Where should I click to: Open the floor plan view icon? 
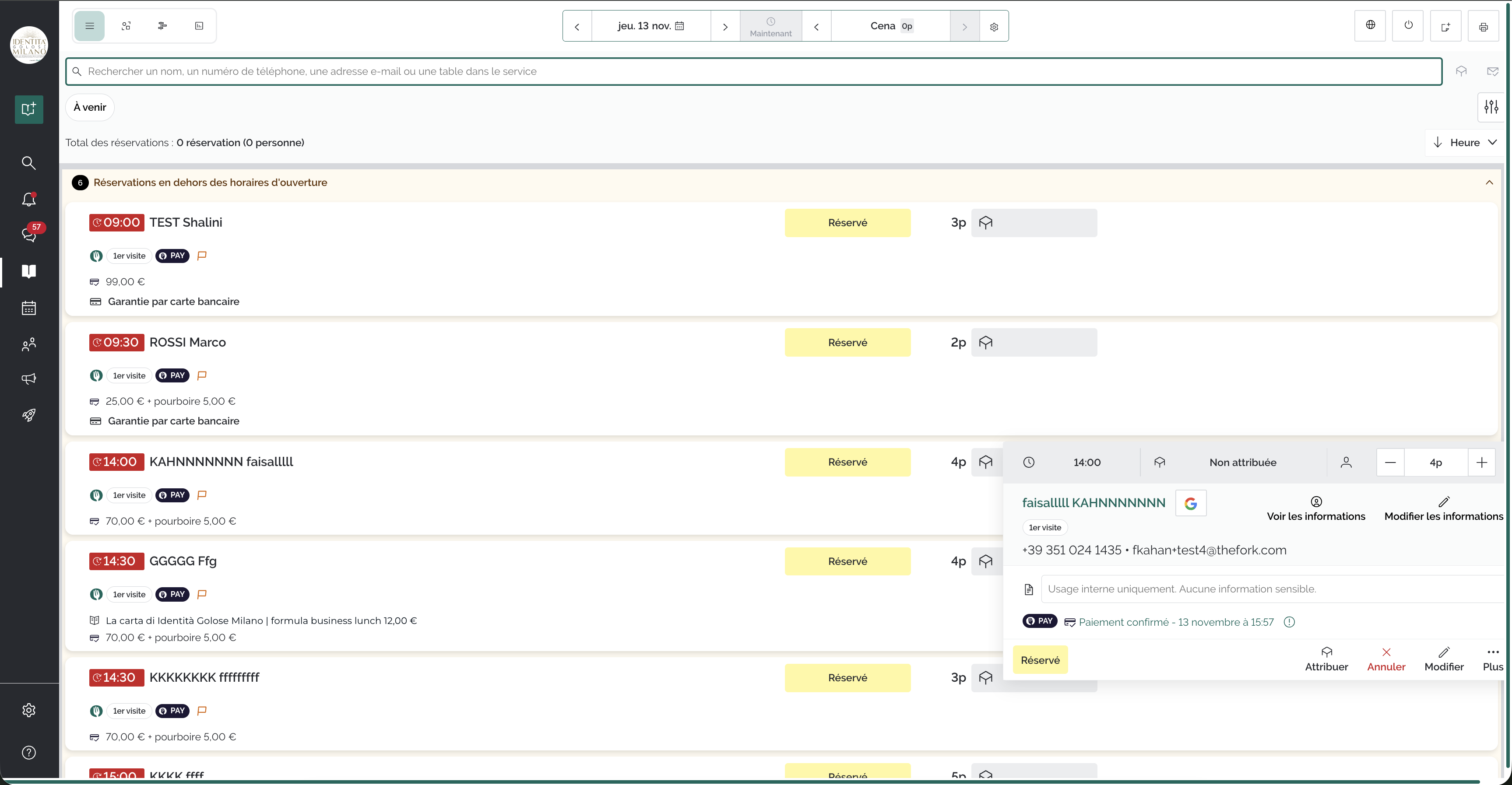coord(126,25)
